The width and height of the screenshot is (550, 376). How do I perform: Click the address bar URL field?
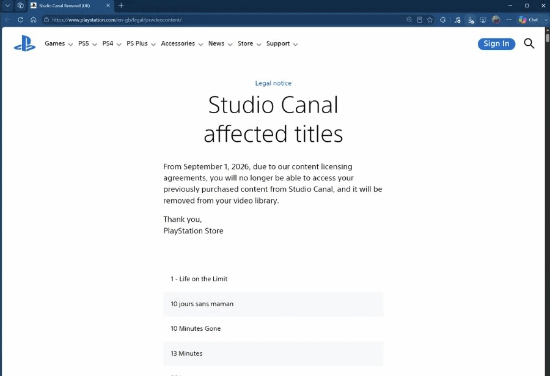[x=224, y=20]
